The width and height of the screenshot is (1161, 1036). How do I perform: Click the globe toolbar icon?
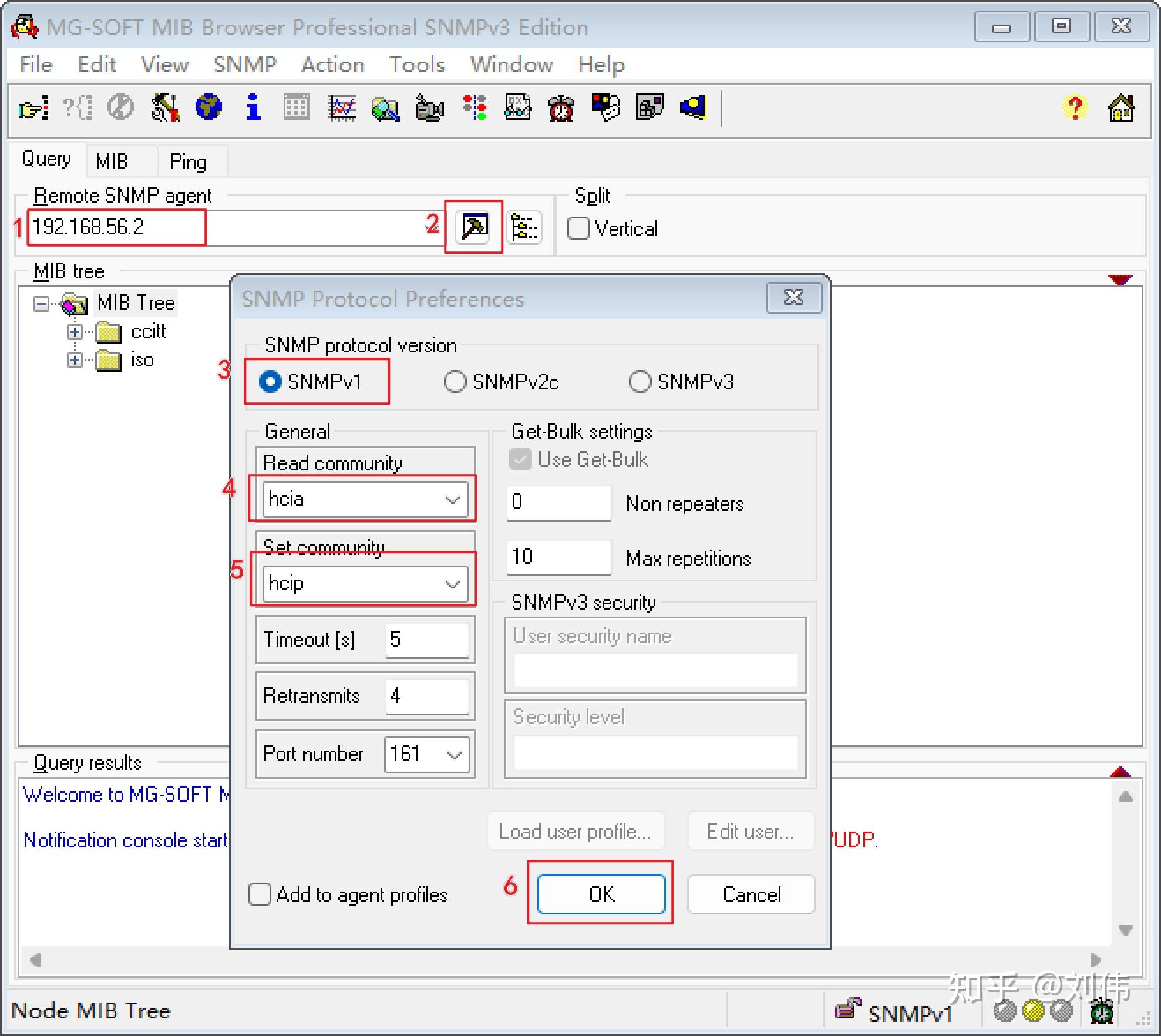208,107
